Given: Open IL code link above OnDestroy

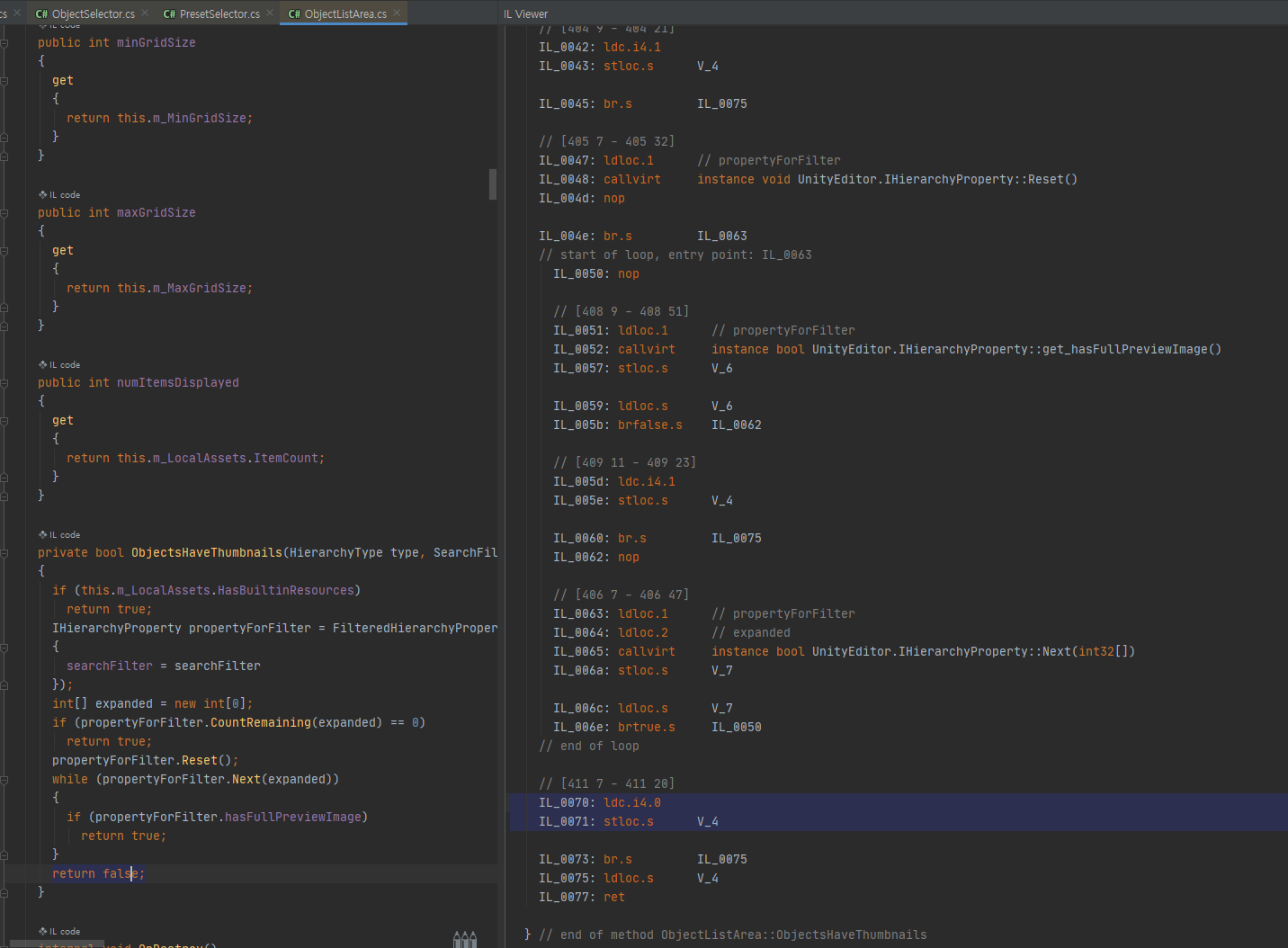Looking at the screenshot, I should [x=59, y=931].
